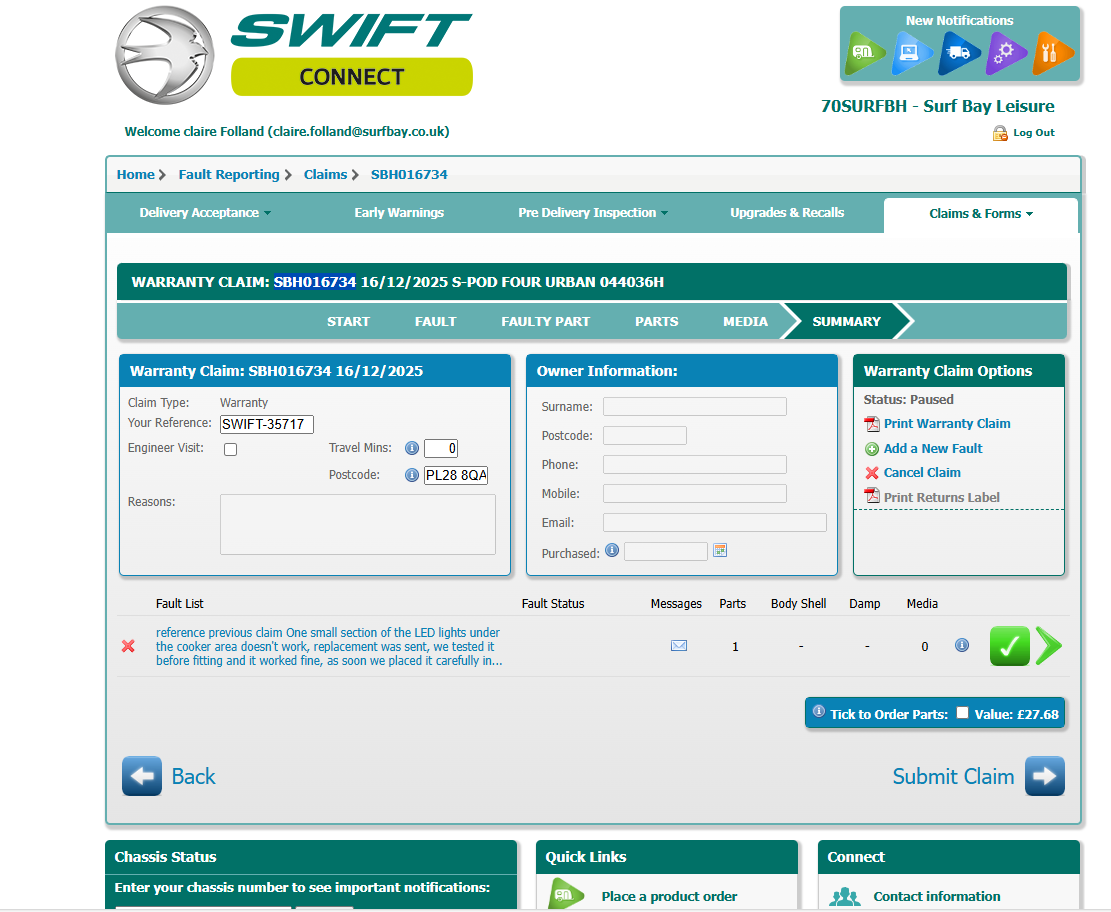Expand the Claims & Forms menu
Viewport: 1111px width, 912px height.
[981, 214]
